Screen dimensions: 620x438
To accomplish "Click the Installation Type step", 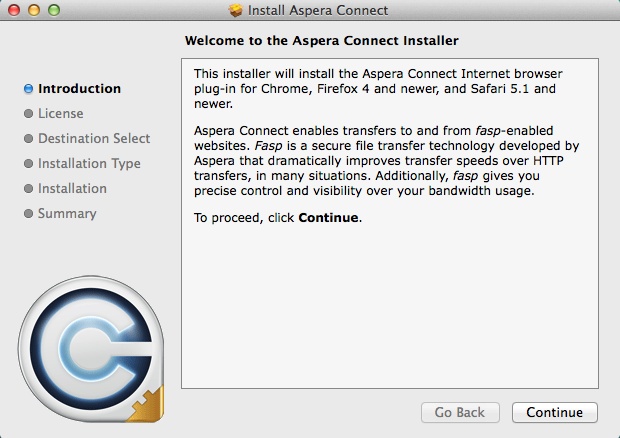I will point(89,163).
